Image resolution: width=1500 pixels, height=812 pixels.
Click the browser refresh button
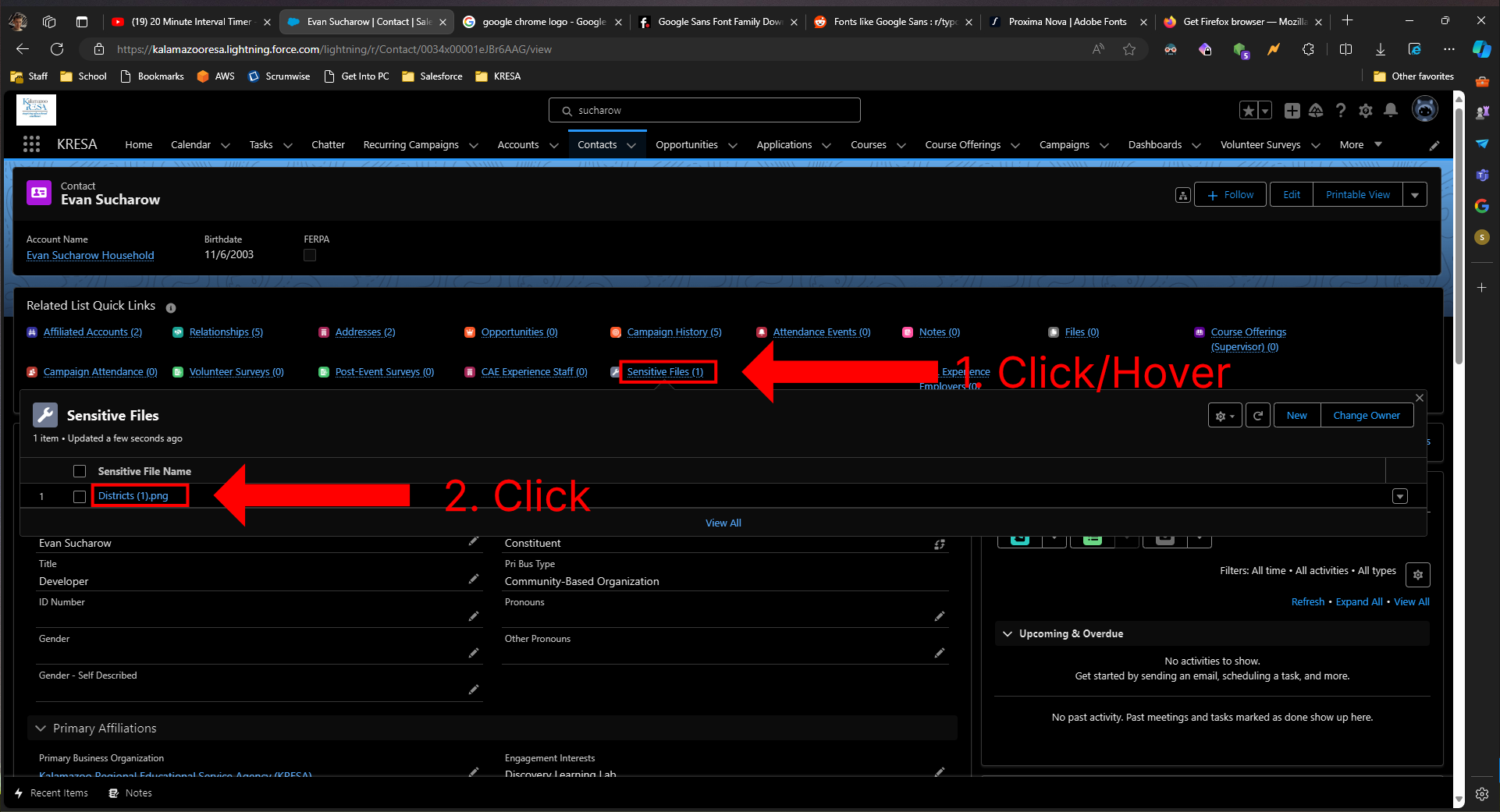pyautogui.click(x=57, y=49)
